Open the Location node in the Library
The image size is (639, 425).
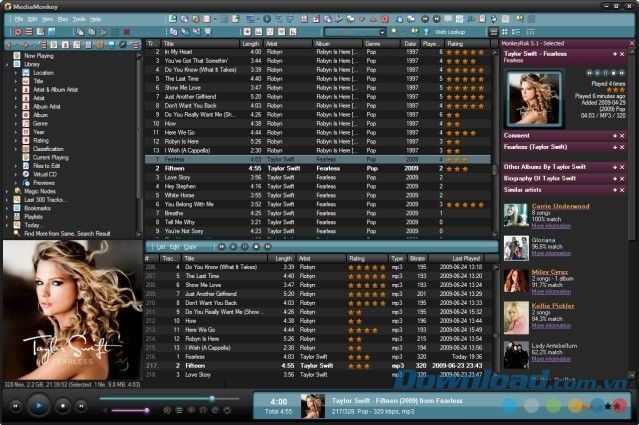43,72
